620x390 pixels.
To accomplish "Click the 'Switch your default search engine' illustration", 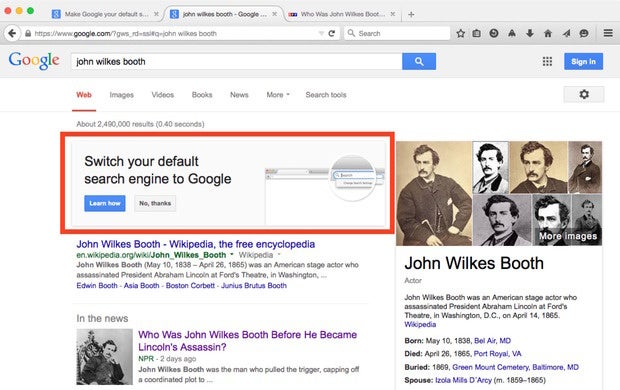I will coord(325,190).
